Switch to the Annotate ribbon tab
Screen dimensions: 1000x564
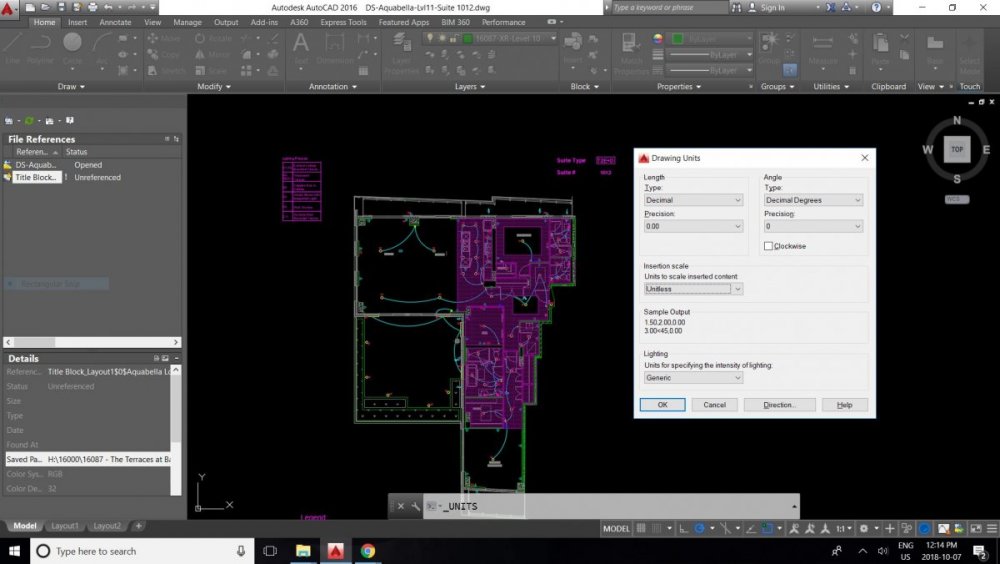tap(115, 22)
